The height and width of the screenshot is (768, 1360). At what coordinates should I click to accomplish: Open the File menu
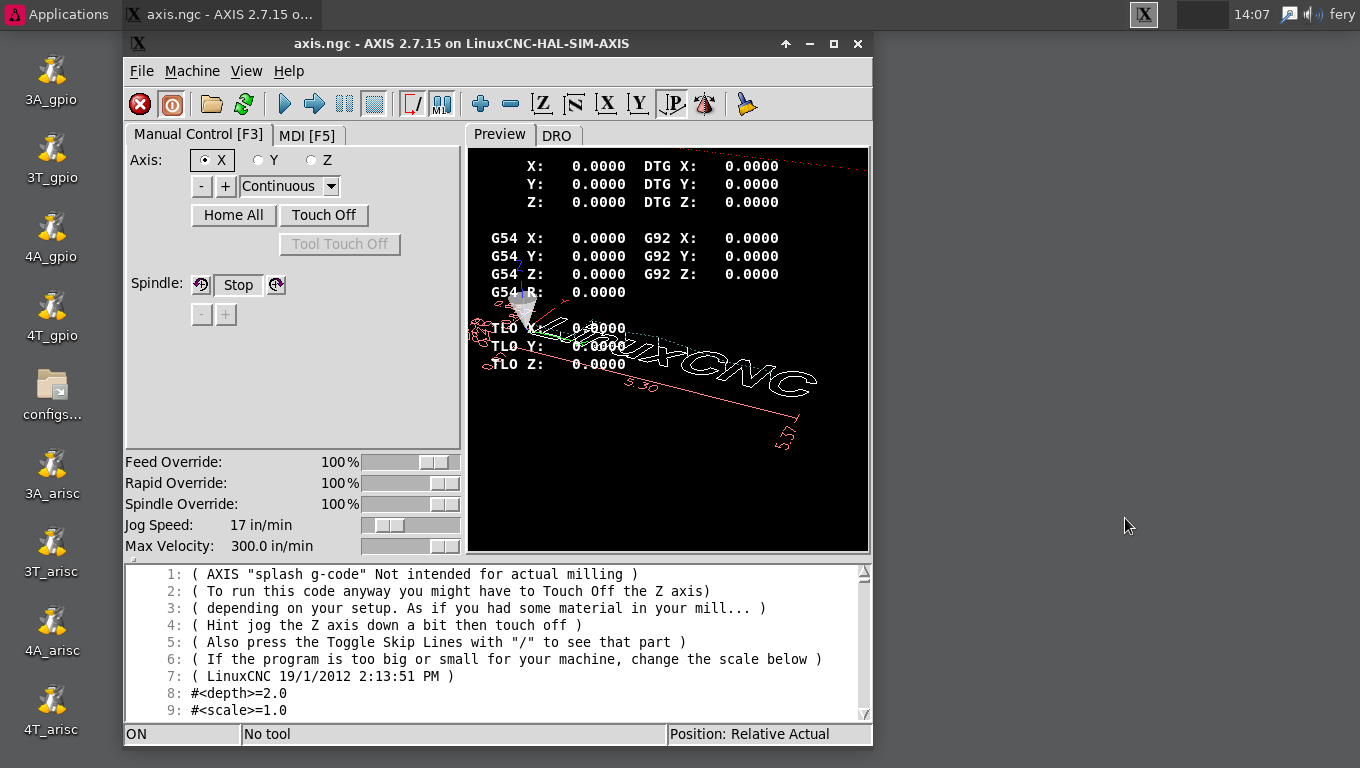tap(142, 71)
